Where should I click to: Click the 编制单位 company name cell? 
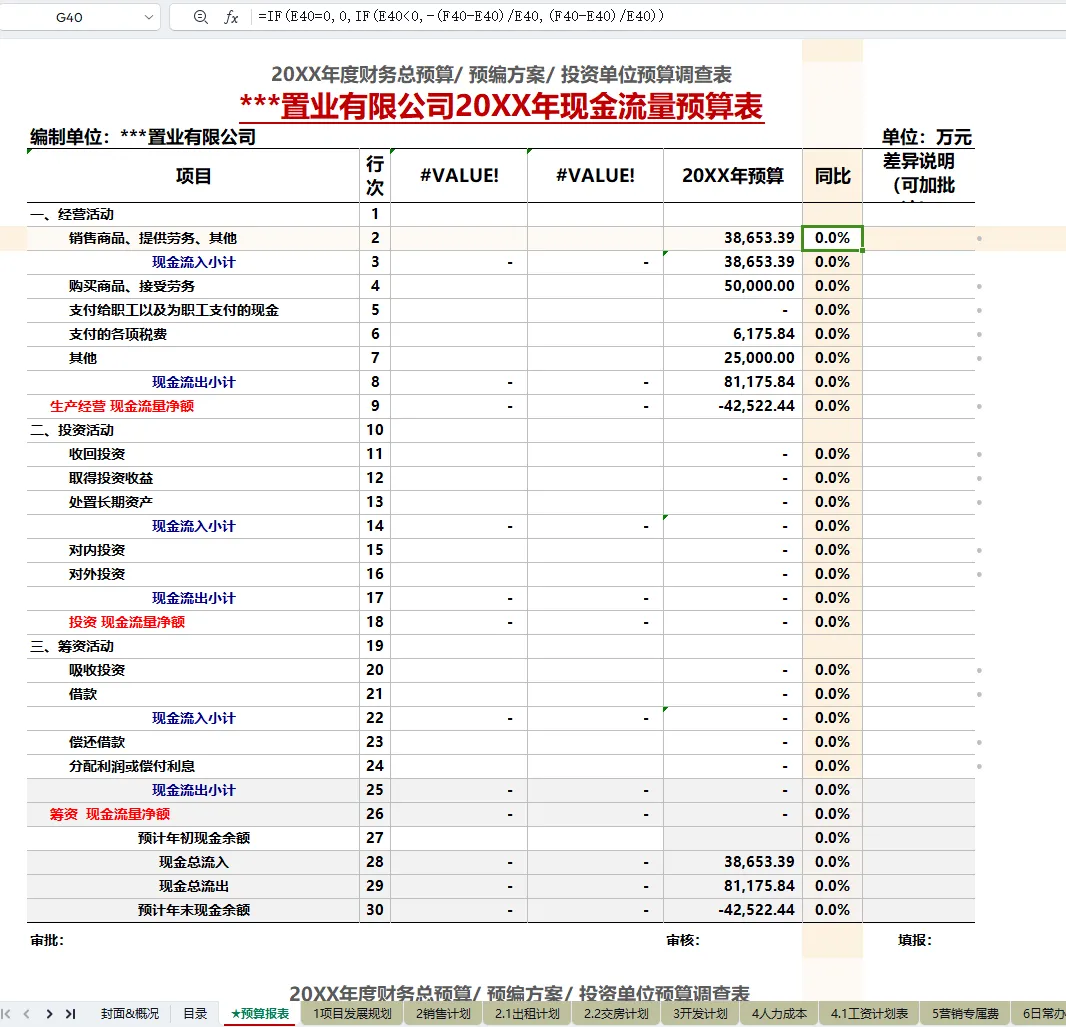pyautogui.click(x=143, y=137)
